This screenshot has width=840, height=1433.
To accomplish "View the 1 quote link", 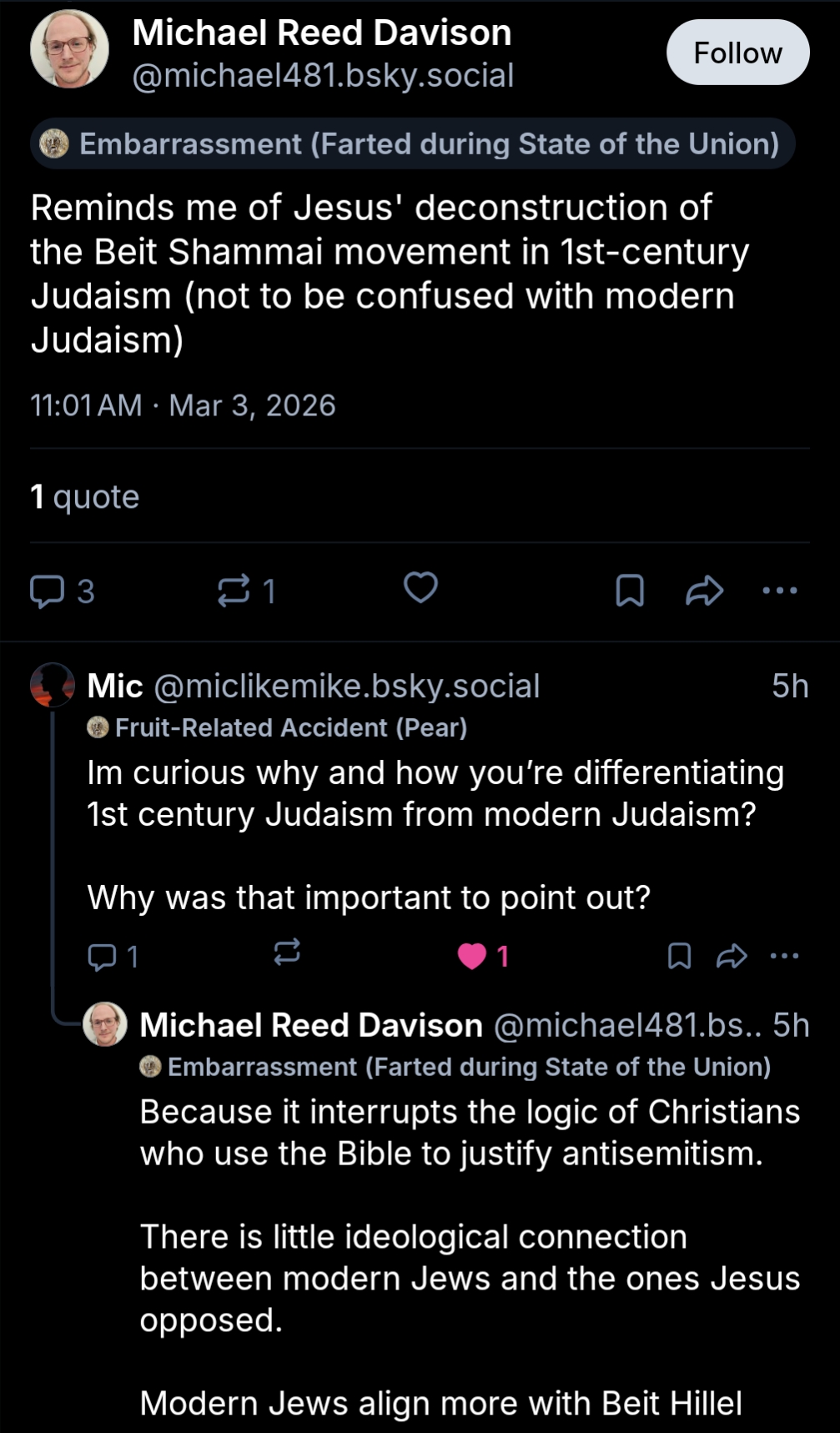I will pyautogui.click(x=85, y=497).
